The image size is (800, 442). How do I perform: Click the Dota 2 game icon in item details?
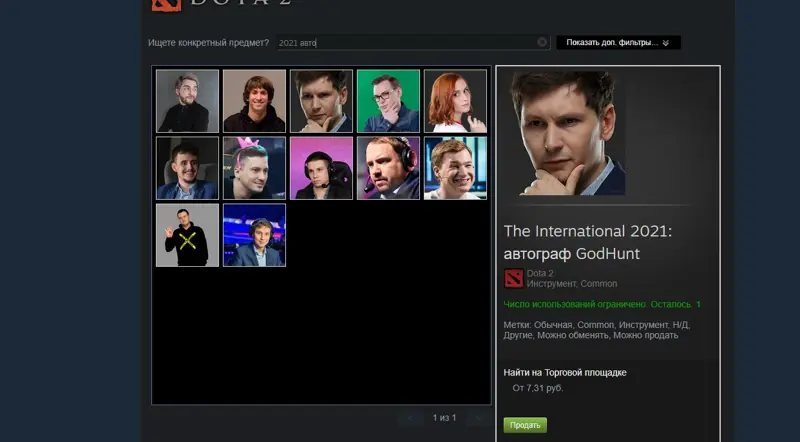pyautogui.click(x=514, y=279)
